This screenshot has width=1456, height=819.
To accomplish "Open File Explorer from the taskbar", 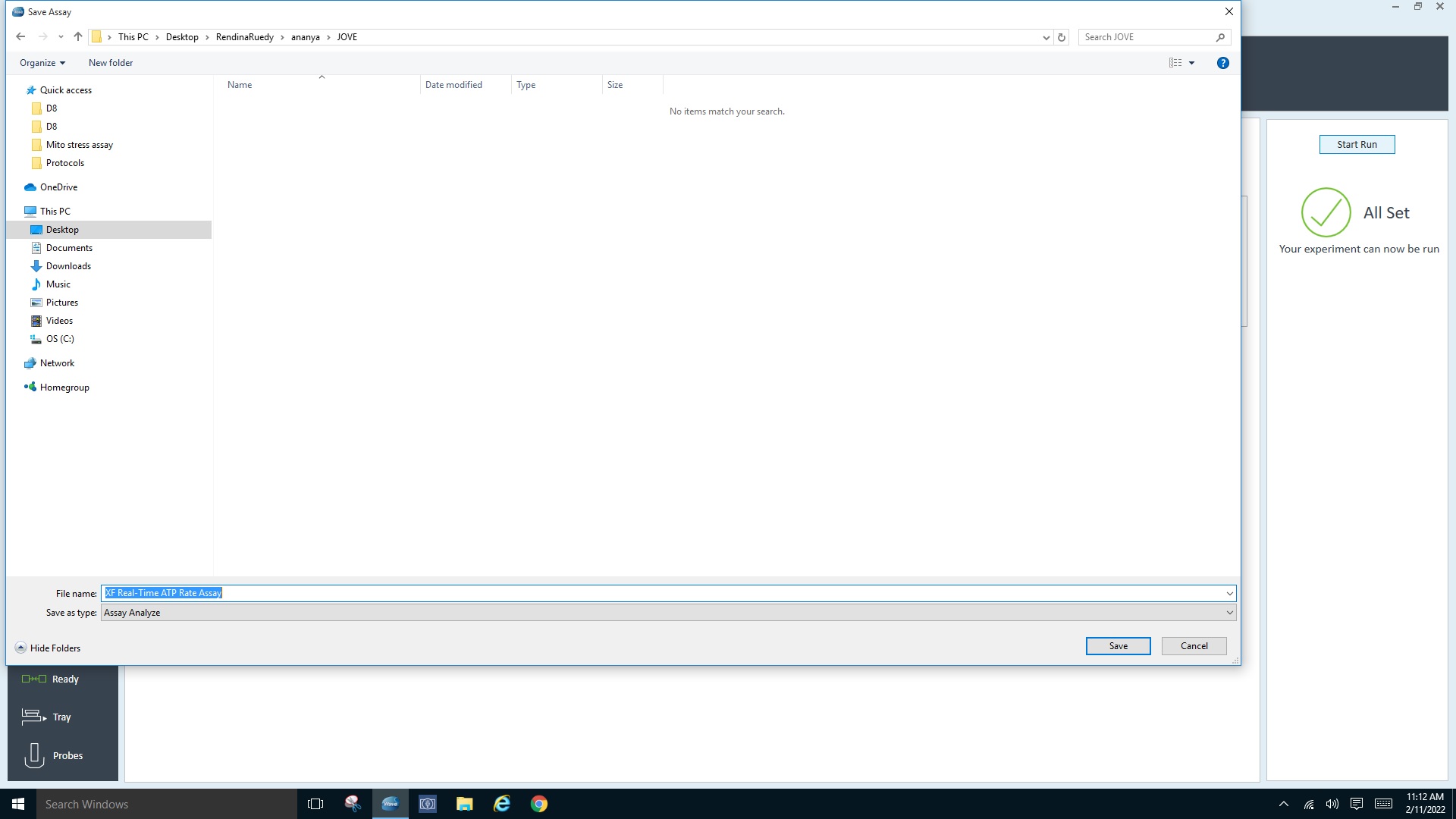I will point(464,804).
